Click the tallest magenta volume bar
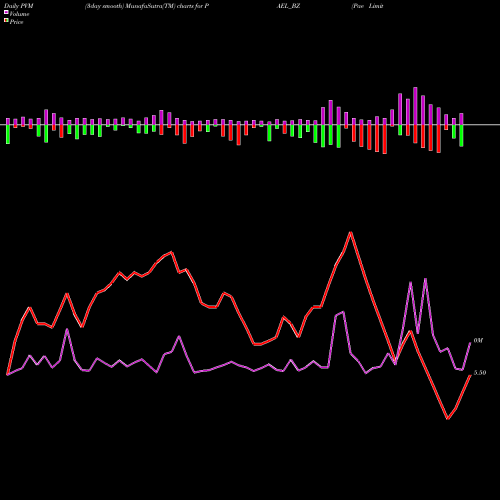 click(415, 106)
